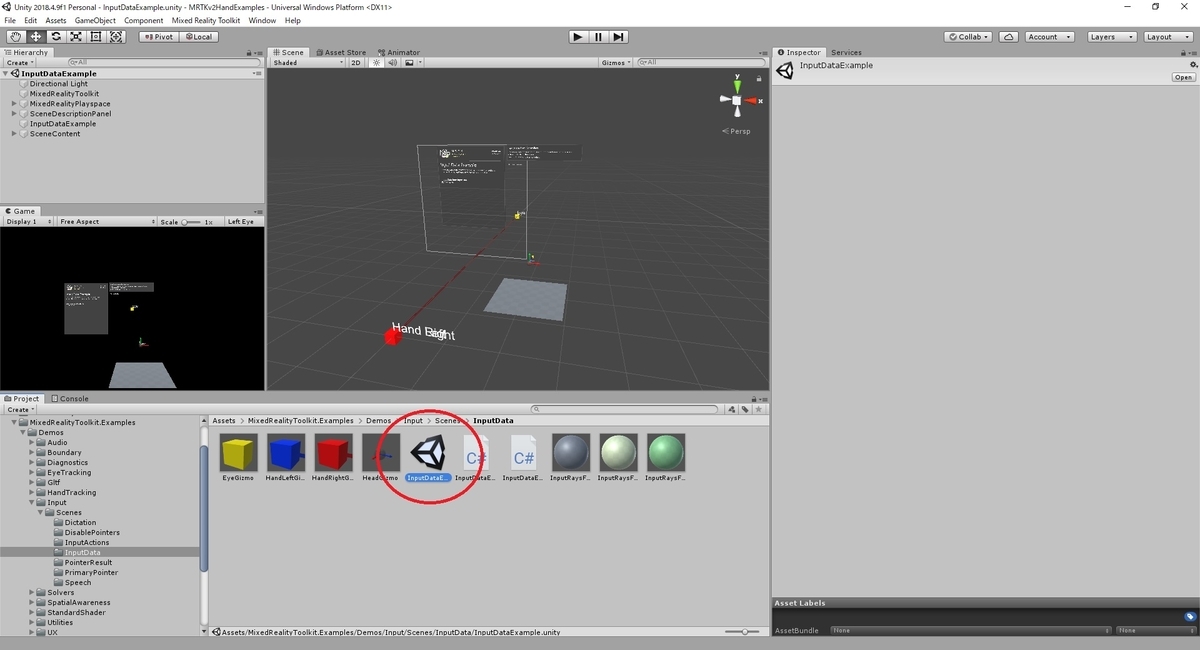Select the first C# script asset
This screenshot has height=650, width=1200.
[x=476, y=458]
